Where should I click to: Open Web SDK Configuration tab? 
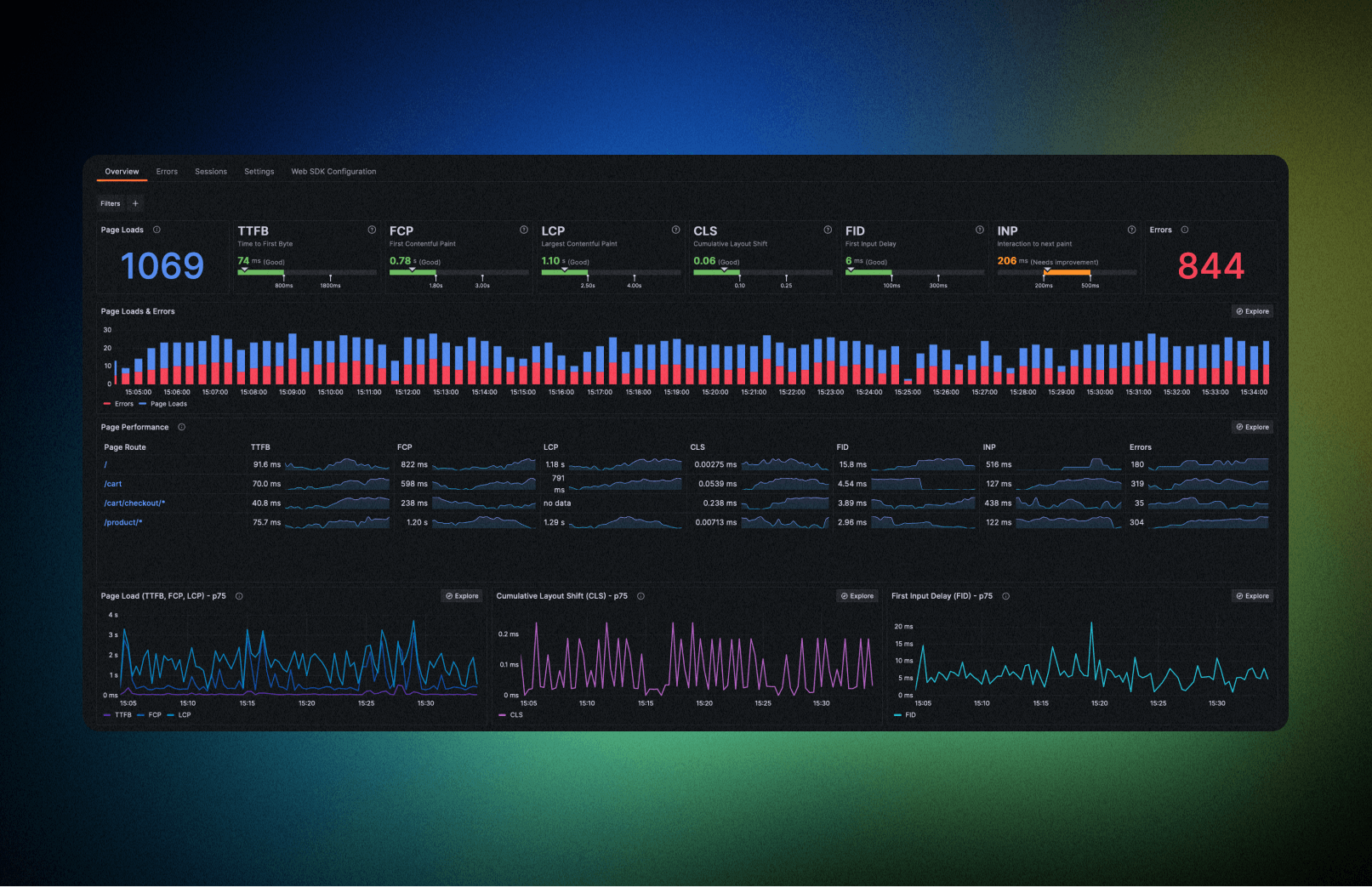(x=333, y=172)
